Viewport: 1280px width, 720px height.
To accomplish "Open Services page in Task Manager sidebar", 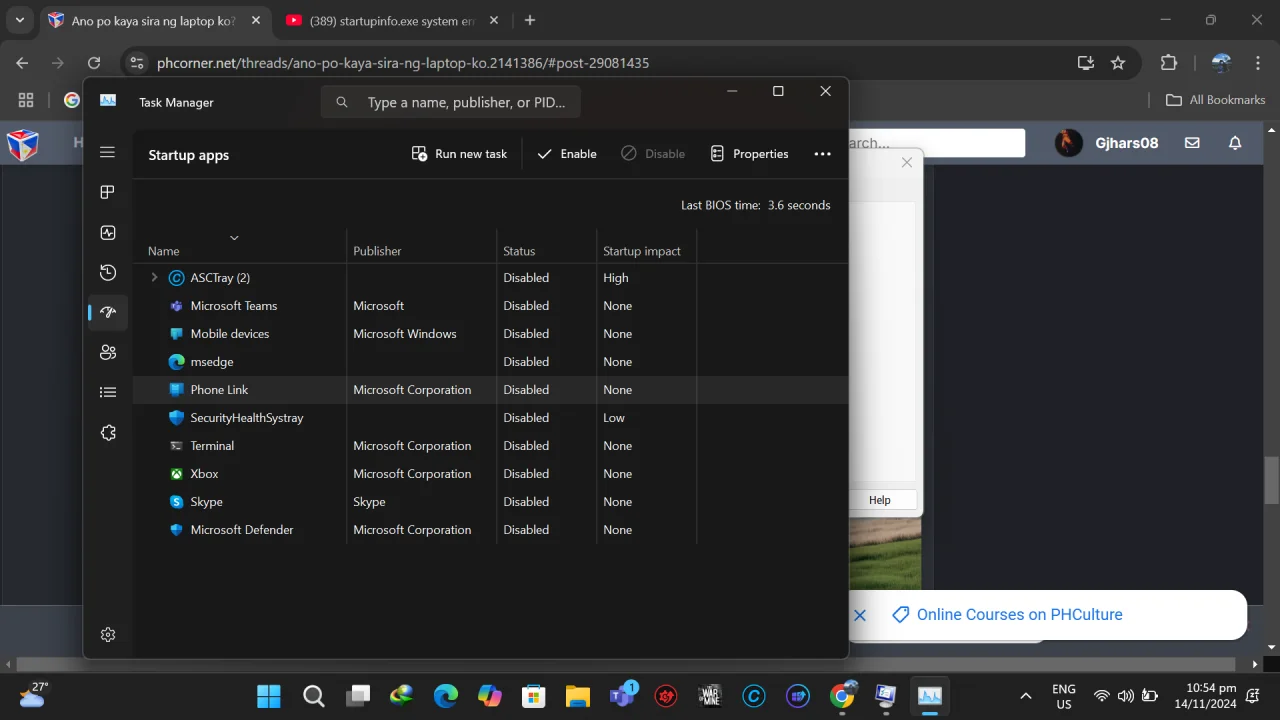I will tap(108, 432).
